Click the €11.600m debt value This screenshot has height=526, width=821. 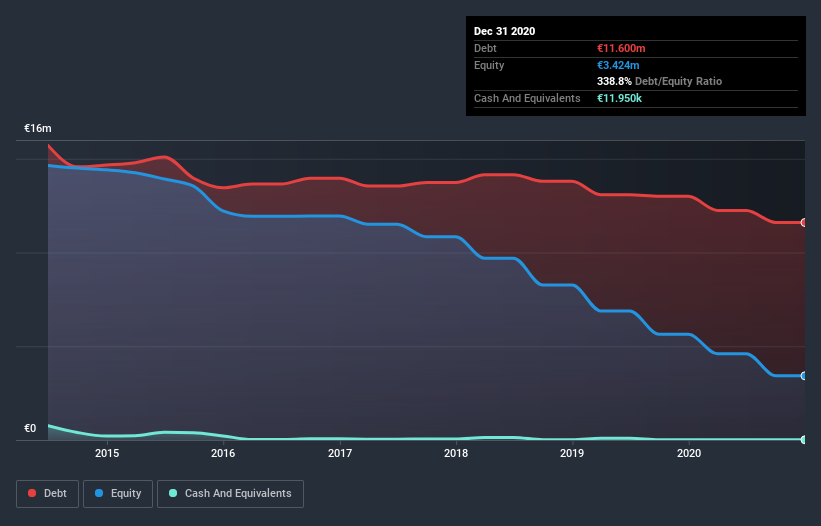coord(621,48)
